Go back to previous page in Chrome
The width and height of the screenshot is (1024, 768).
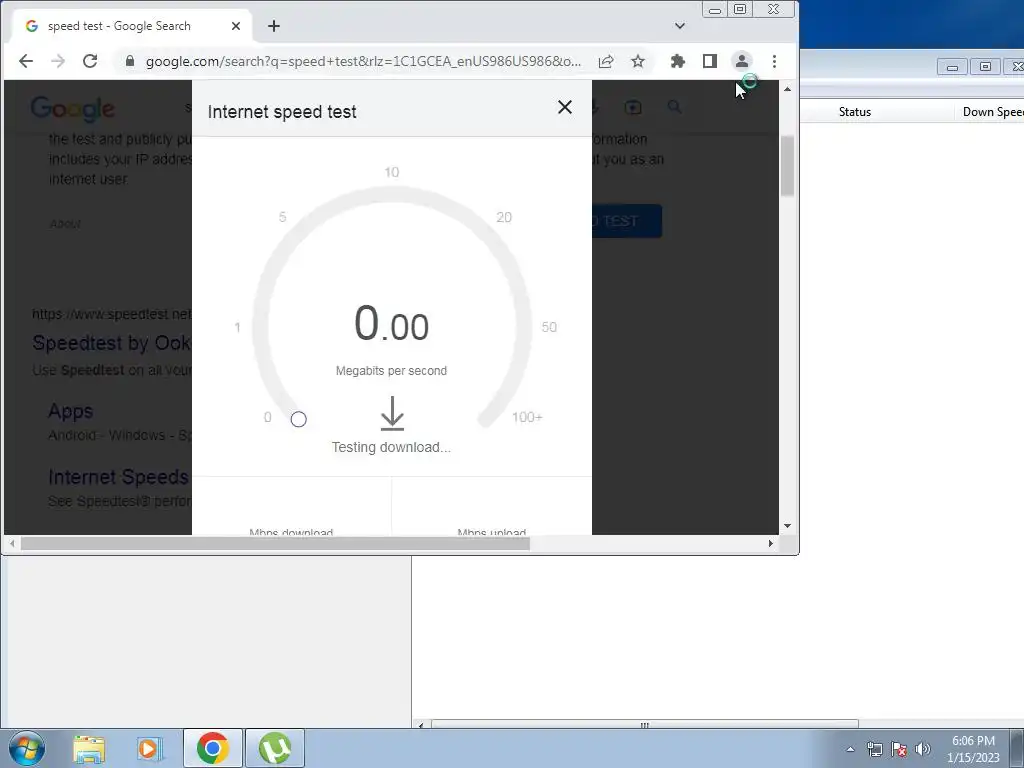pyautogui.click(x=26, y=61)
